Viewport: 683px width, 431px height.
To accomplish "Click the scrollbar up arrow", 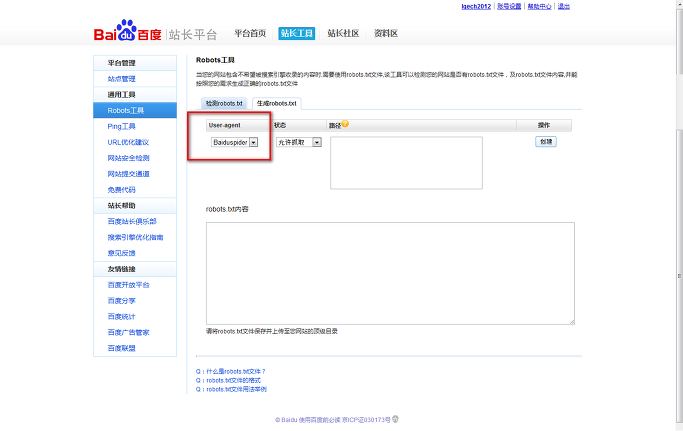I will [680, 3].
